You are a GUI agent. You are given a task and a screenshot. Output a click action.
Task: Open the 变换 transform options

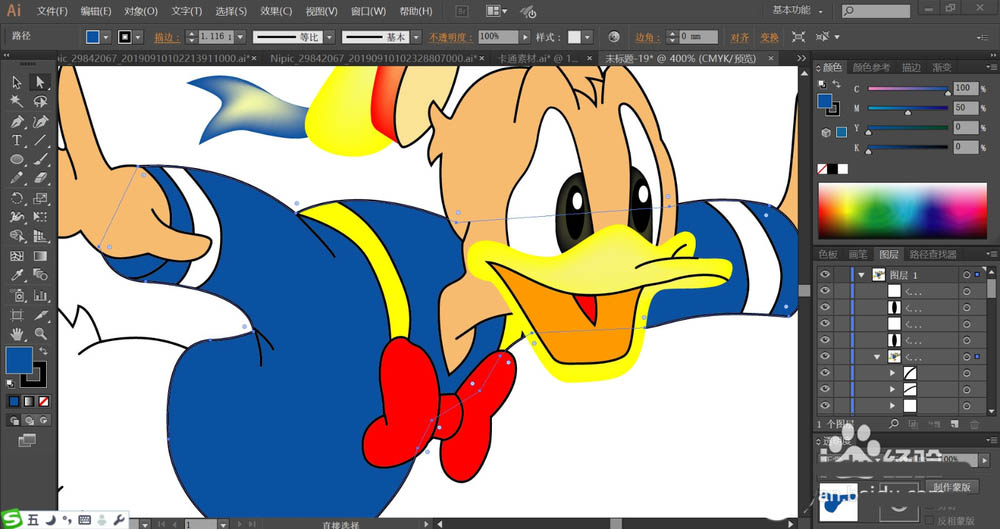(769, 37)
